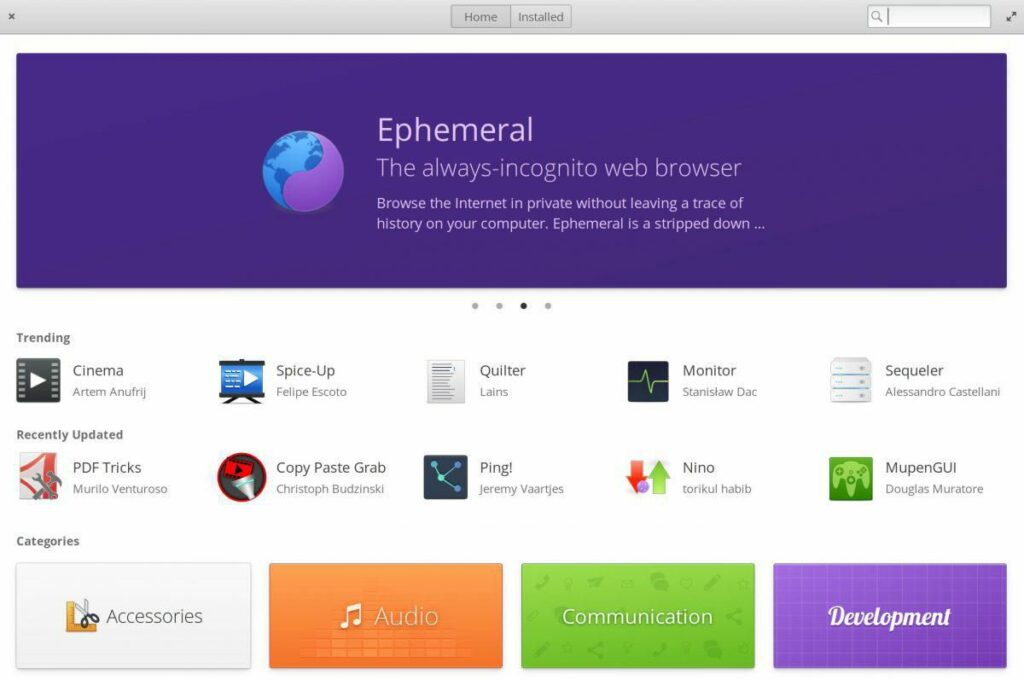Click the Spice-Up app name

(x=306, y=370)
